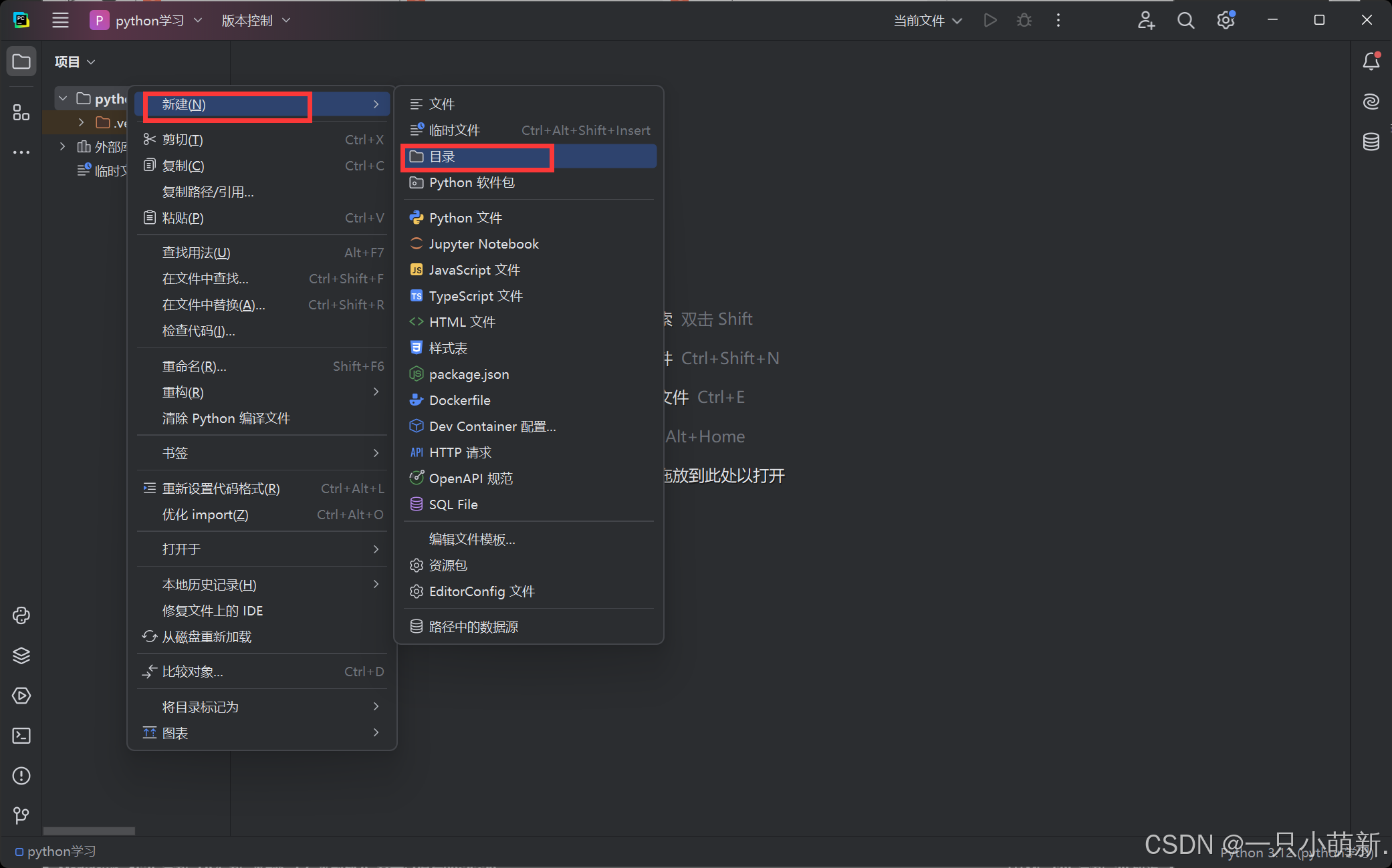
Task: Open the Python Console tool window icon
Action: click(21, 615)
